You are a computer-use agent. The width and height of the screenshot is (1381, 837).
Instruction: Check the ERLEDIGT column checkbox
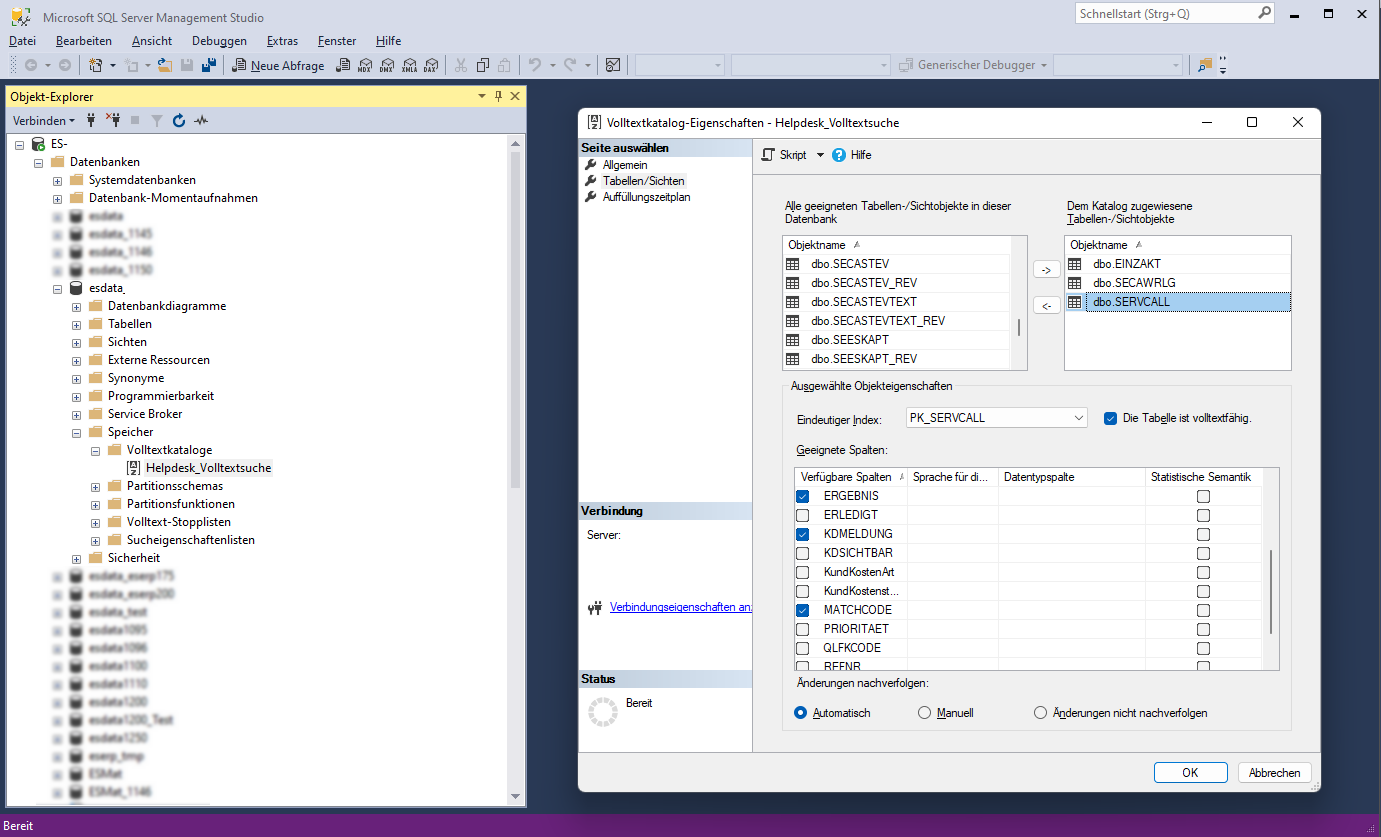tap(802, 515)
